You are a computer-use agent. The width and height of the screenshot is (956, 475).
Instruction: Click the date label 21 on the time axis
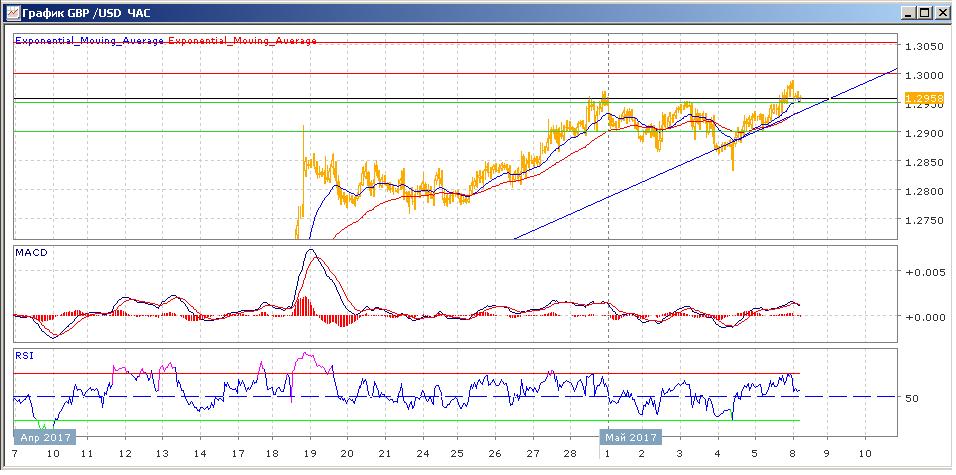[x=385, y=454]
